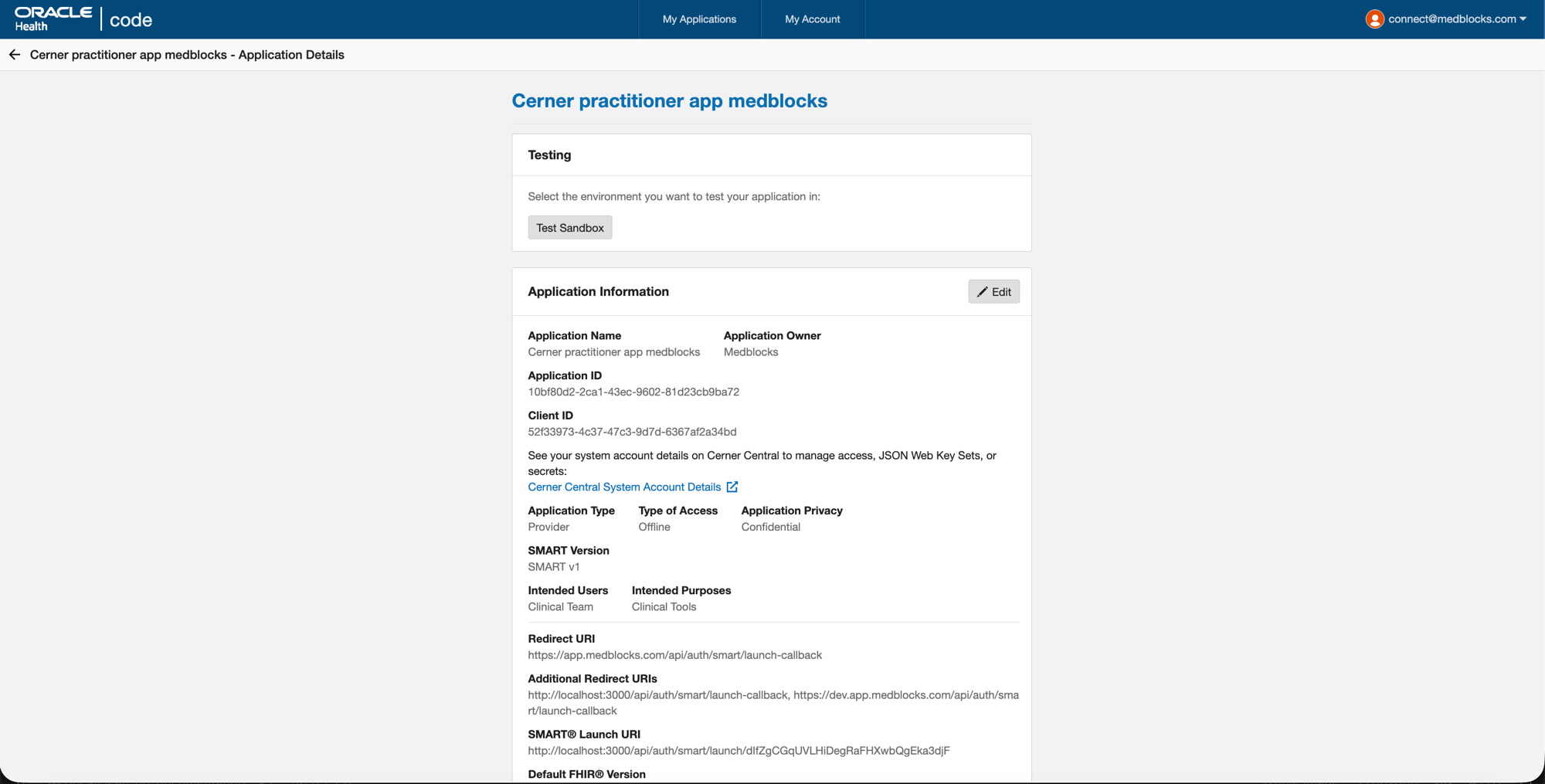1545x784 pixels.
Task: Select the Application ID value 10bf80d2-2ca1-43ec-9602-81d23cb9ba72
Action: [633, 392]
